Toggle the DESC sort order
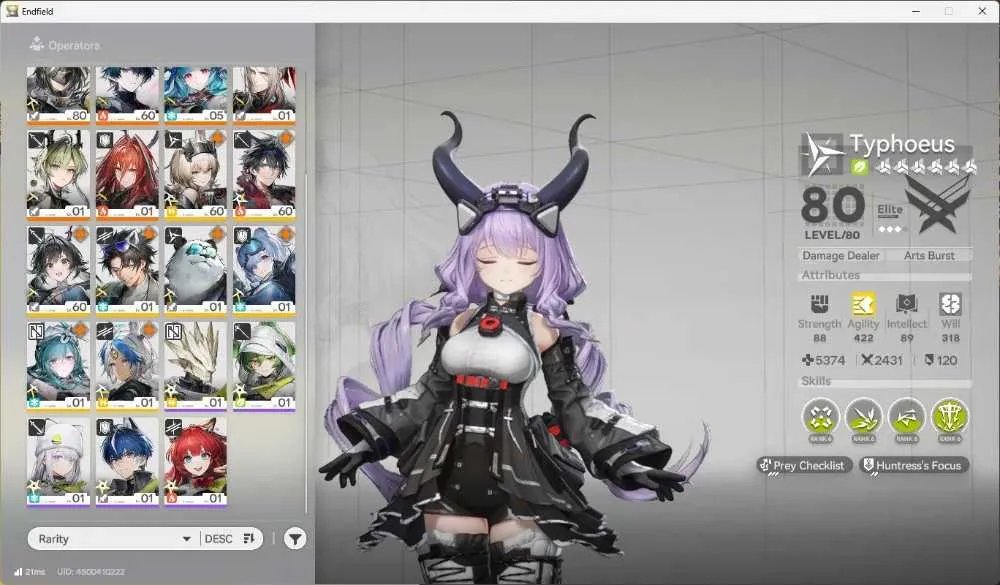 pyautogui.click(x=230, y=538)
